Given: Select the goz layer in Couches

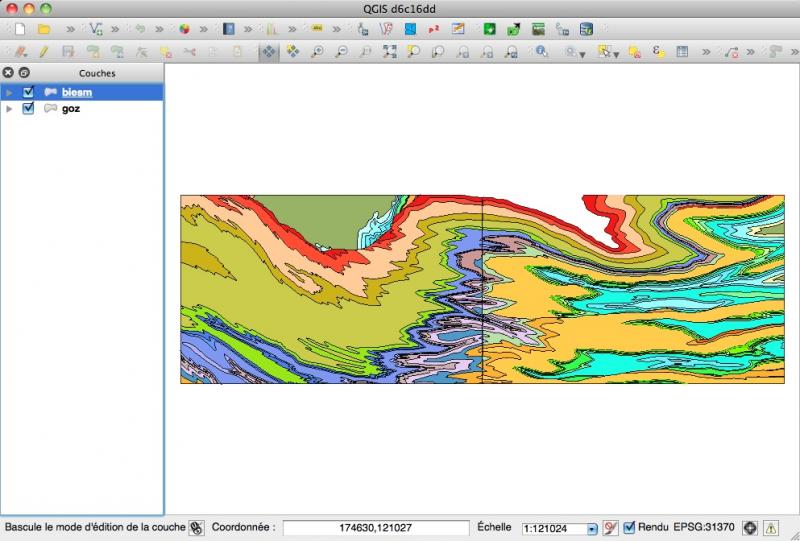Looking at the screenshot, I should point(70,108).
